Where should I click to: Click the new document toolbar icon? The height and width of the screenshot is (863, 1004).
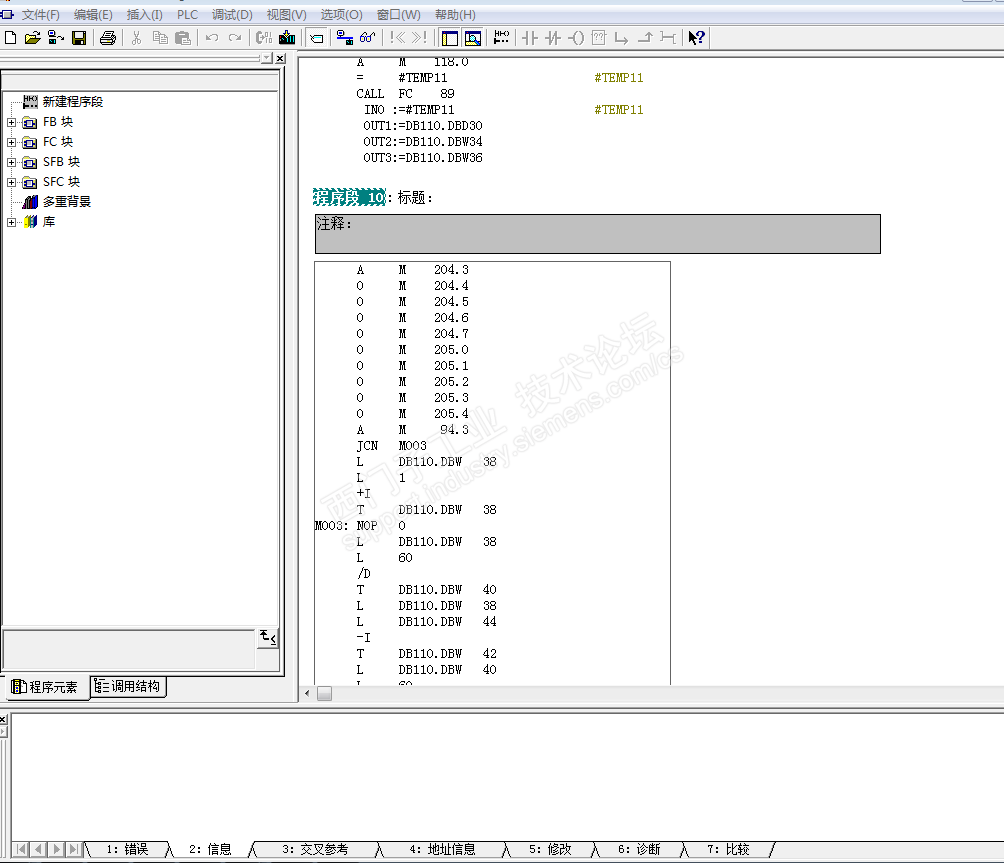click(x=11, y=38)
